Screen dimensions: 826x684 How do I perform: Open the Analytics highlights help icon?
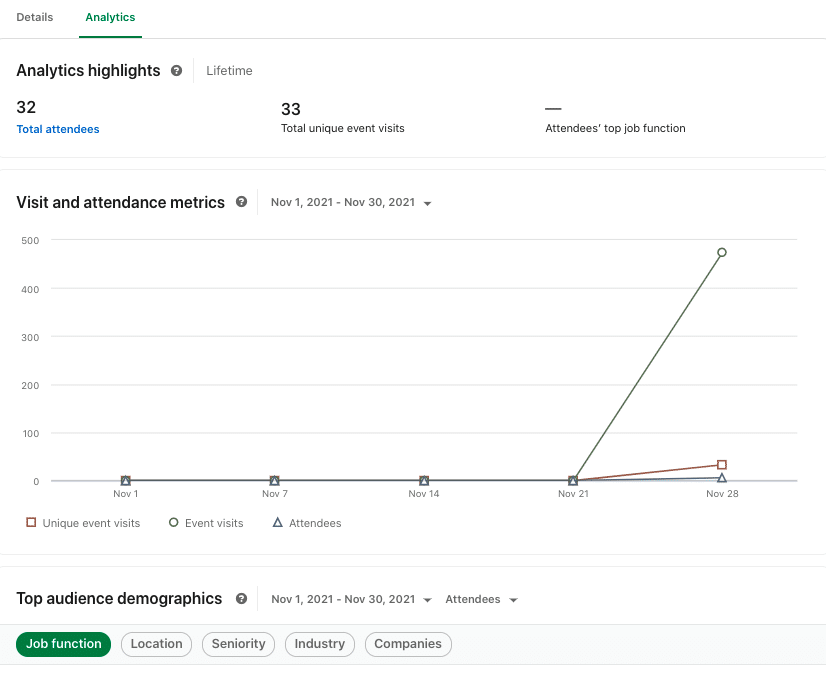(x=176, y=71)
